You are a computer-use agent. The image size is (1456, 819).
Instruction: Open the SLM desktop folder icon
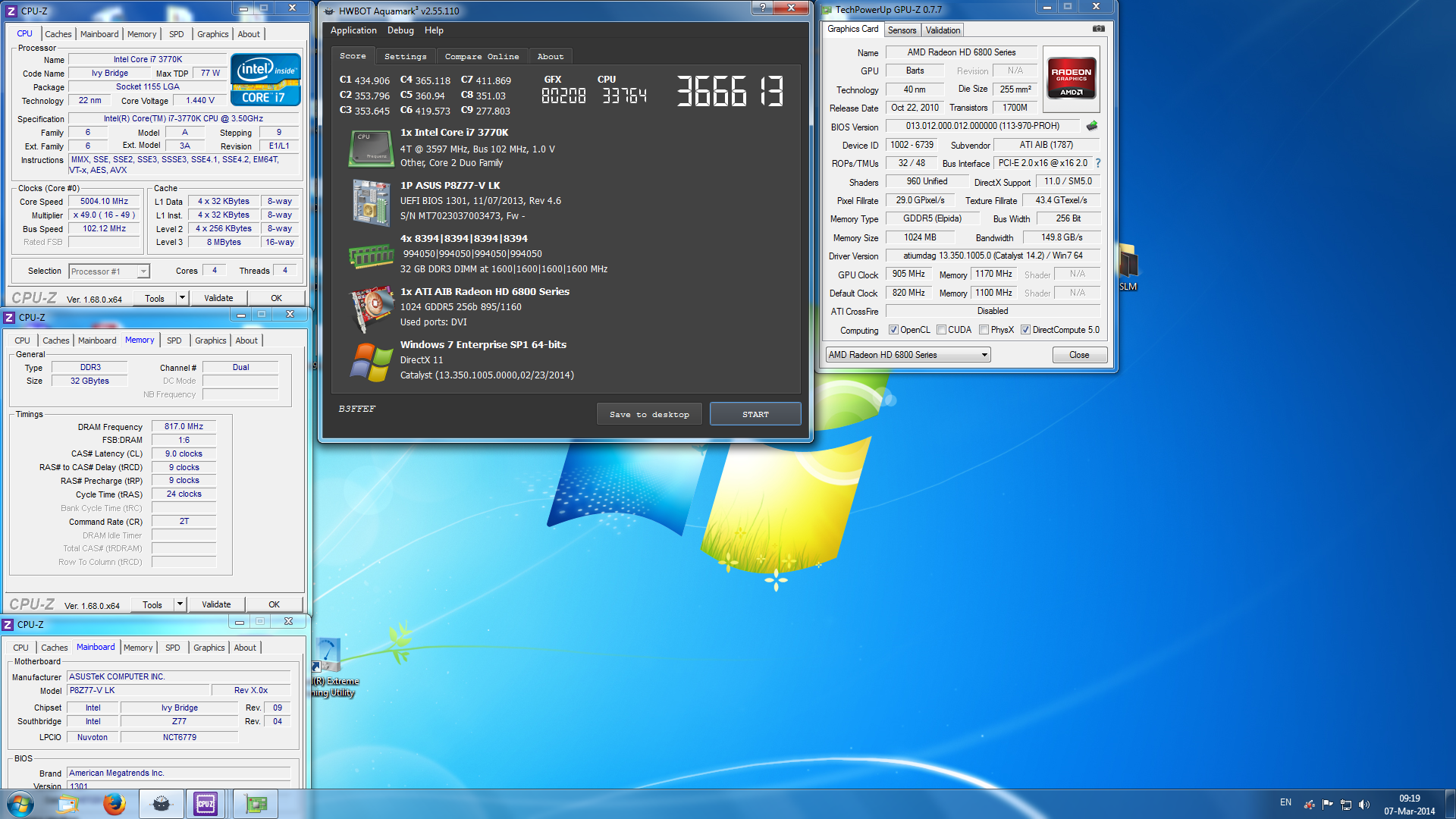click(x=1128, y=268)
